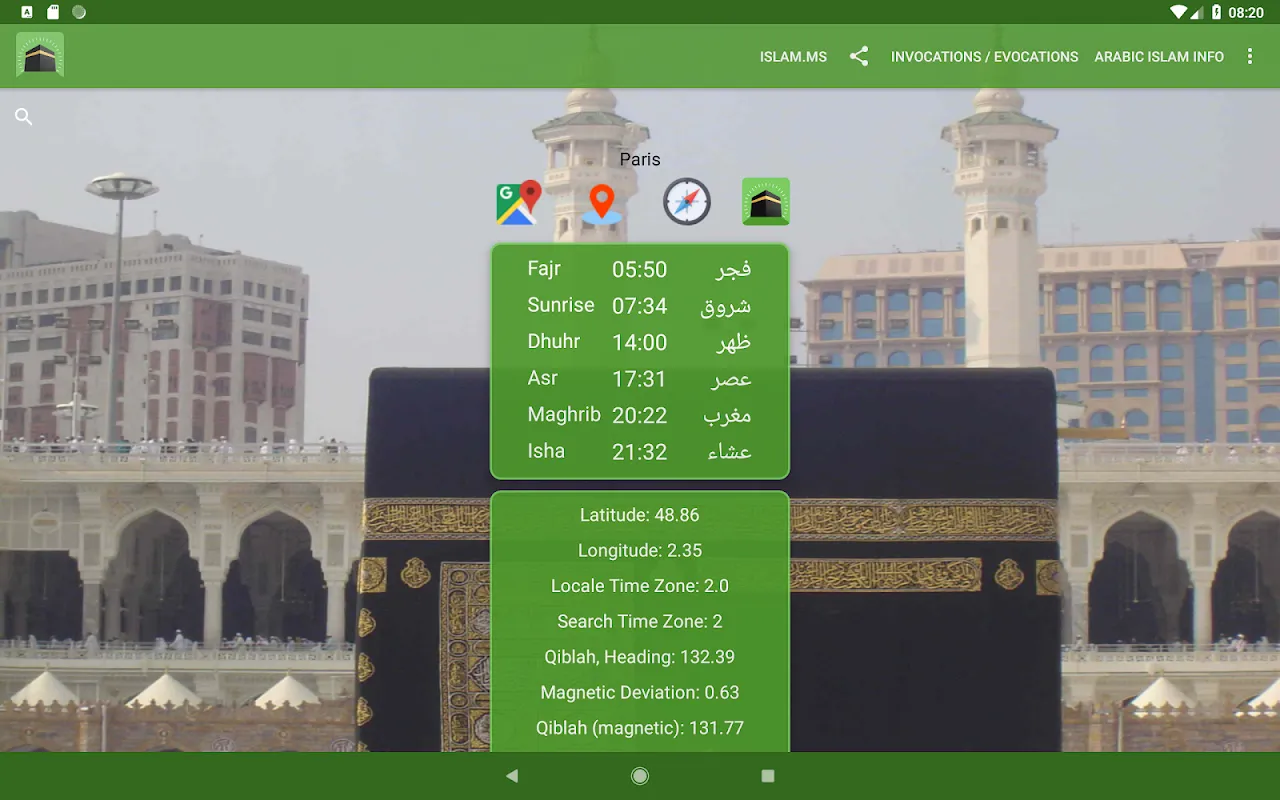The height and width of the screenshot is (800, 1280).
Task: Open the Google Maps icon
Action: click(x=518, y=202)
